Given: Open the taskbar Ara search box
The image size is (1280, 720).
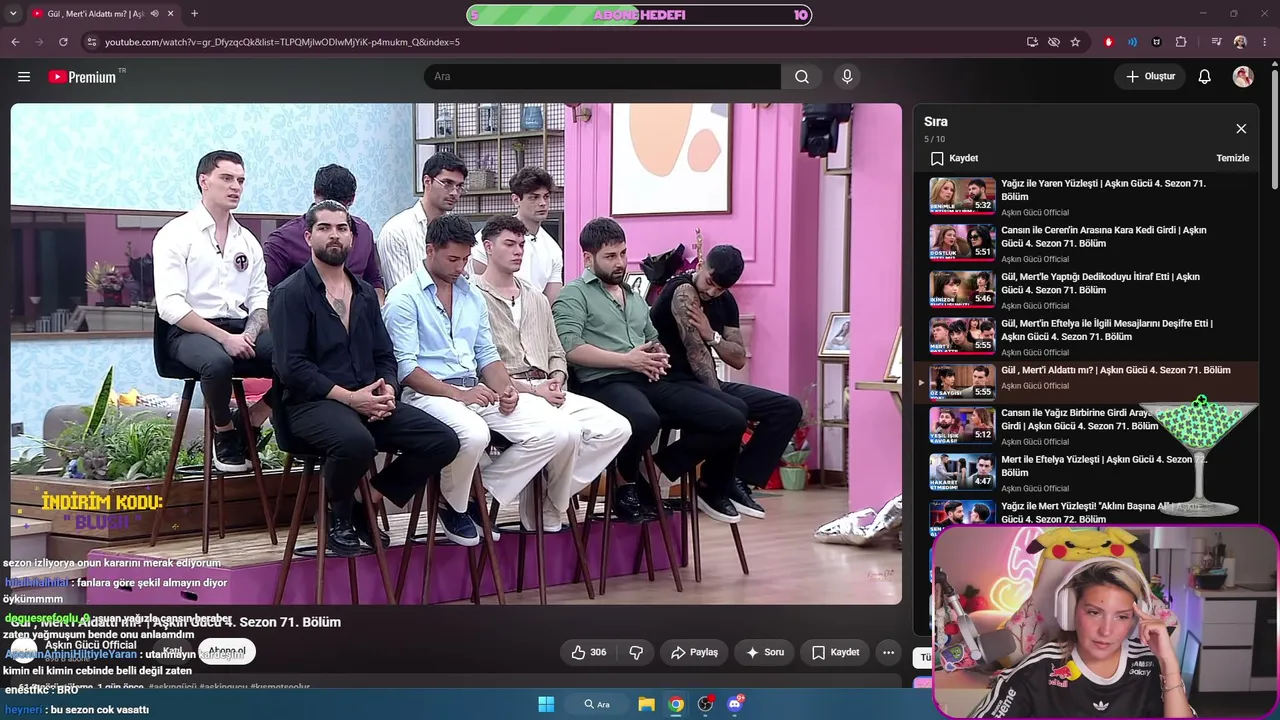Looking at the screenshot, I should (x=597, y=704).
